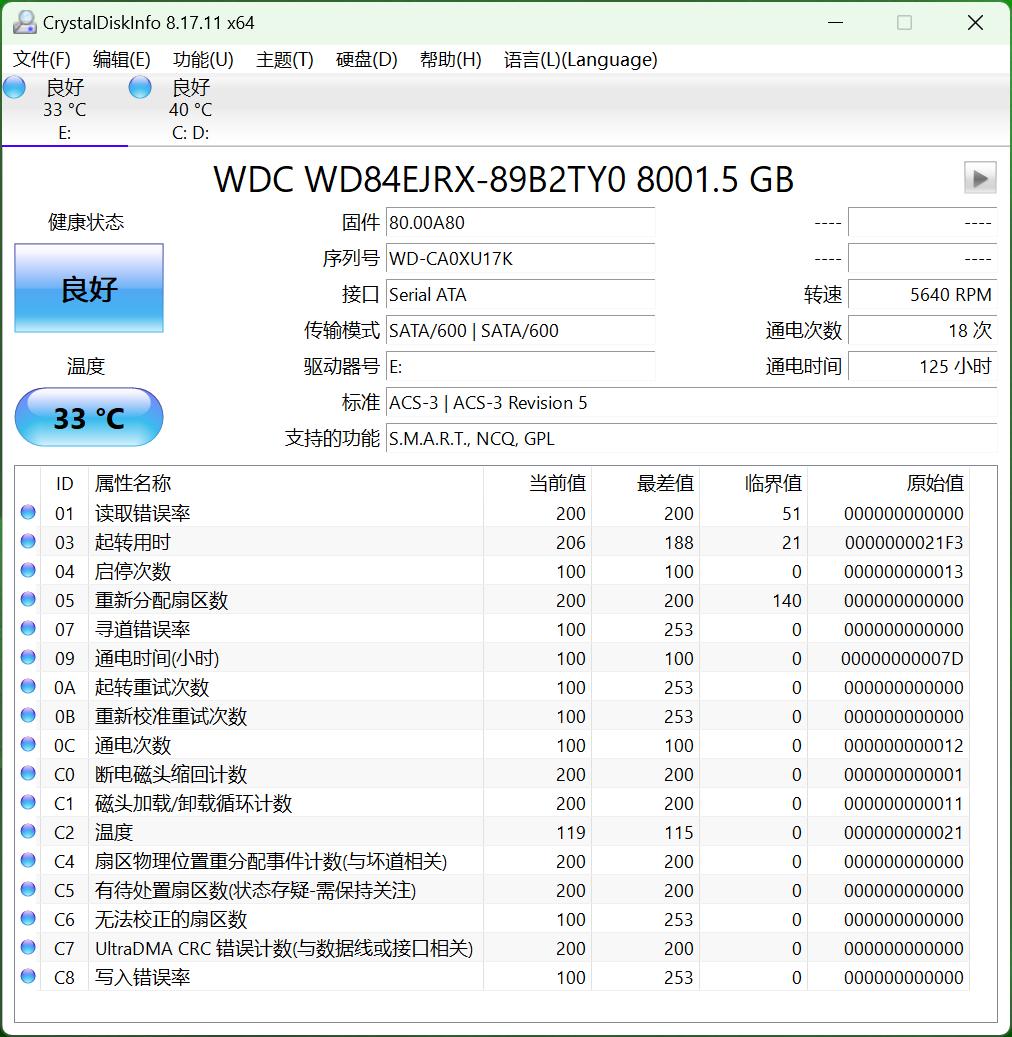The width and height of the screenshot is (1012, 1037).
Task: Open the 主题(T) menu
Action: [284, 60]
